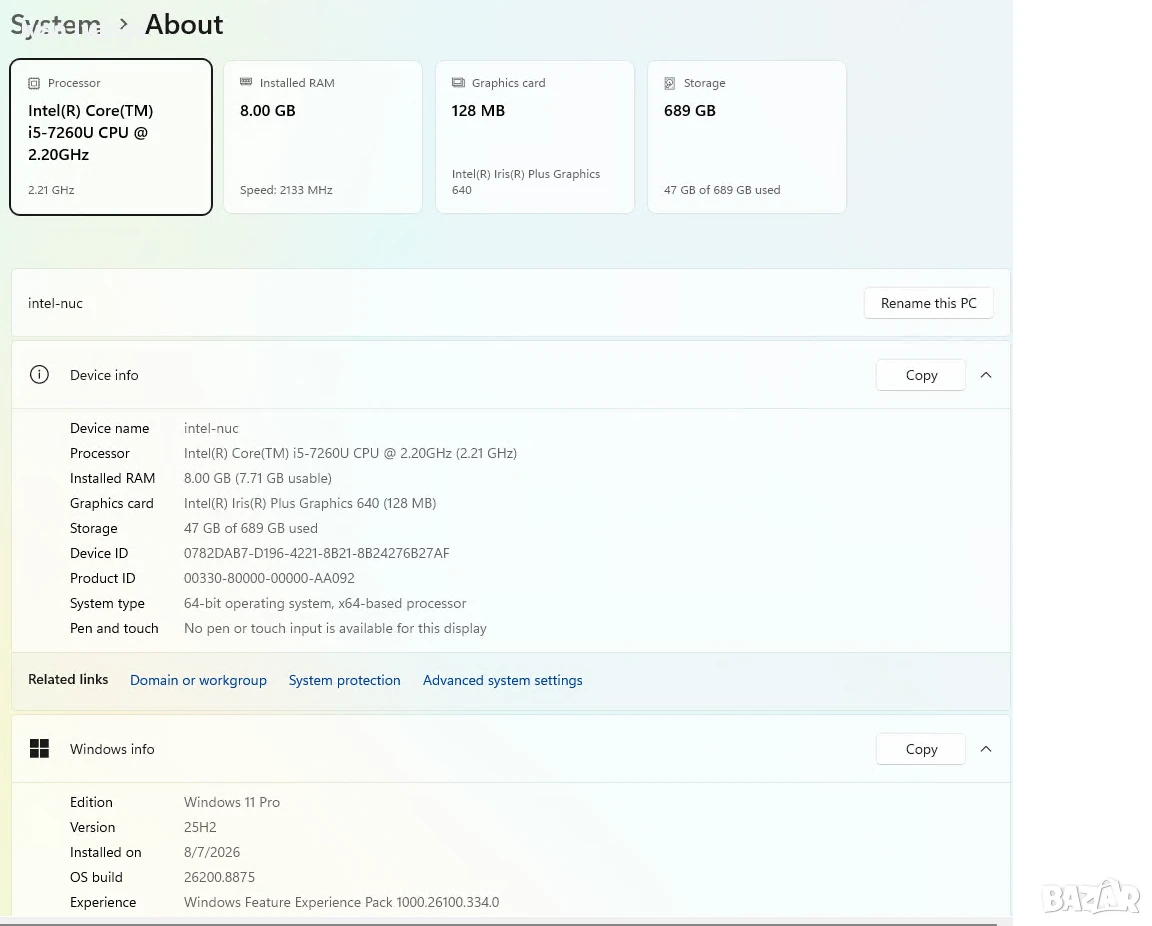This screenshot has width=1152, height=926.
Task: Select the Installed RAM card
Action: [x=323, y=137]
